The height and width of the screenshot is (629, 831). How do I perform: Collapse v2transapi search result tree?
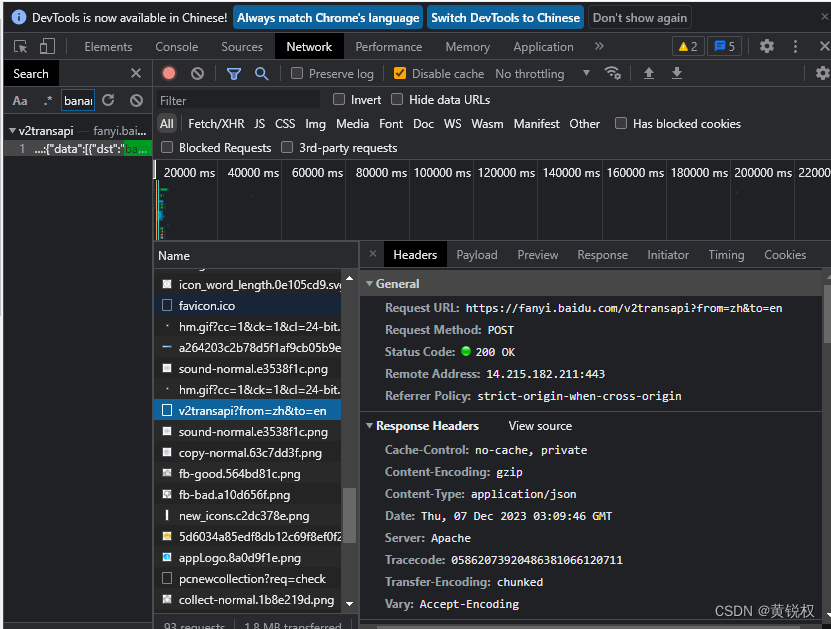pyautogui.click(x=12, y=130)
